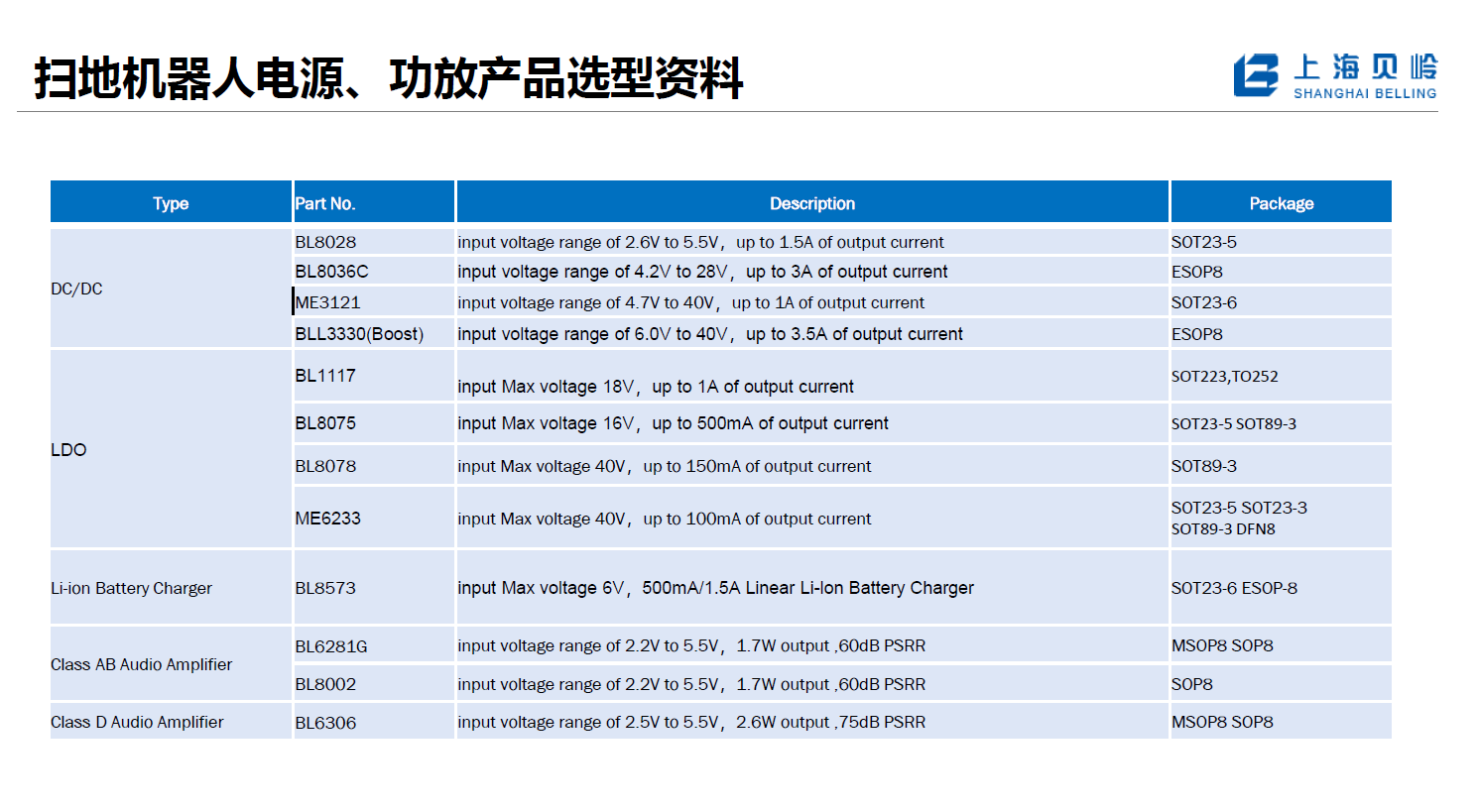Click the Package column header
Viewport: 1478px width, 812px height.
(1281, 203)
